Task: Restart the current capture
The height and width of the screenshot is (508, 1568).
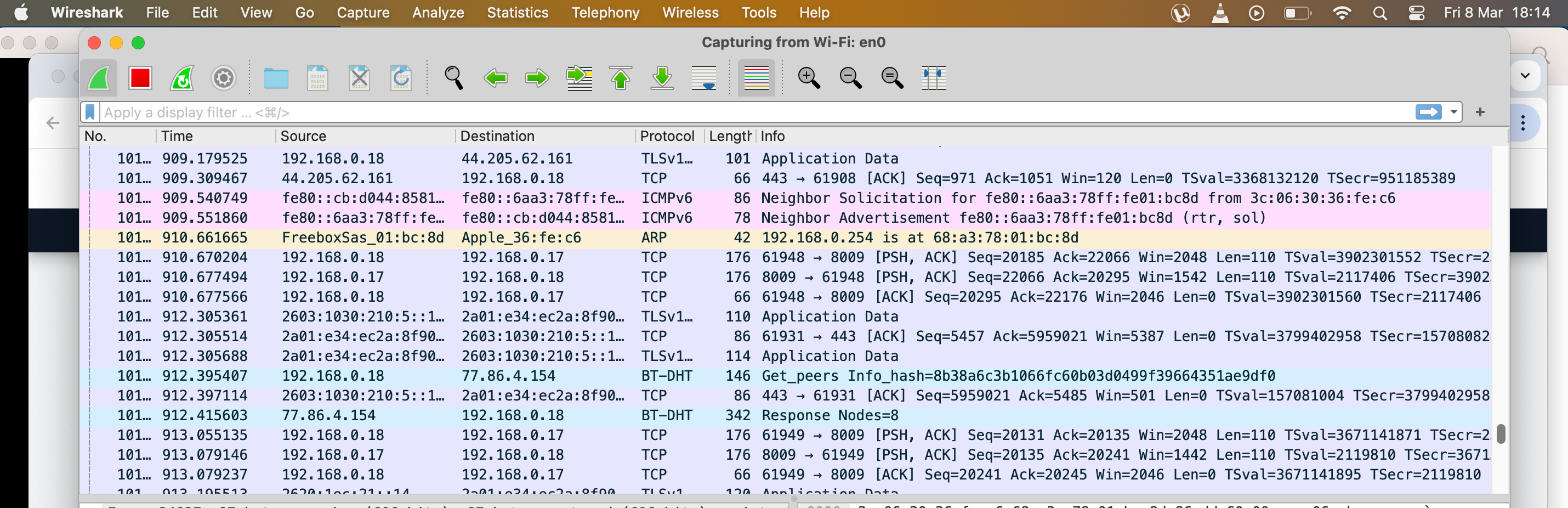Action: pos(181,78)
